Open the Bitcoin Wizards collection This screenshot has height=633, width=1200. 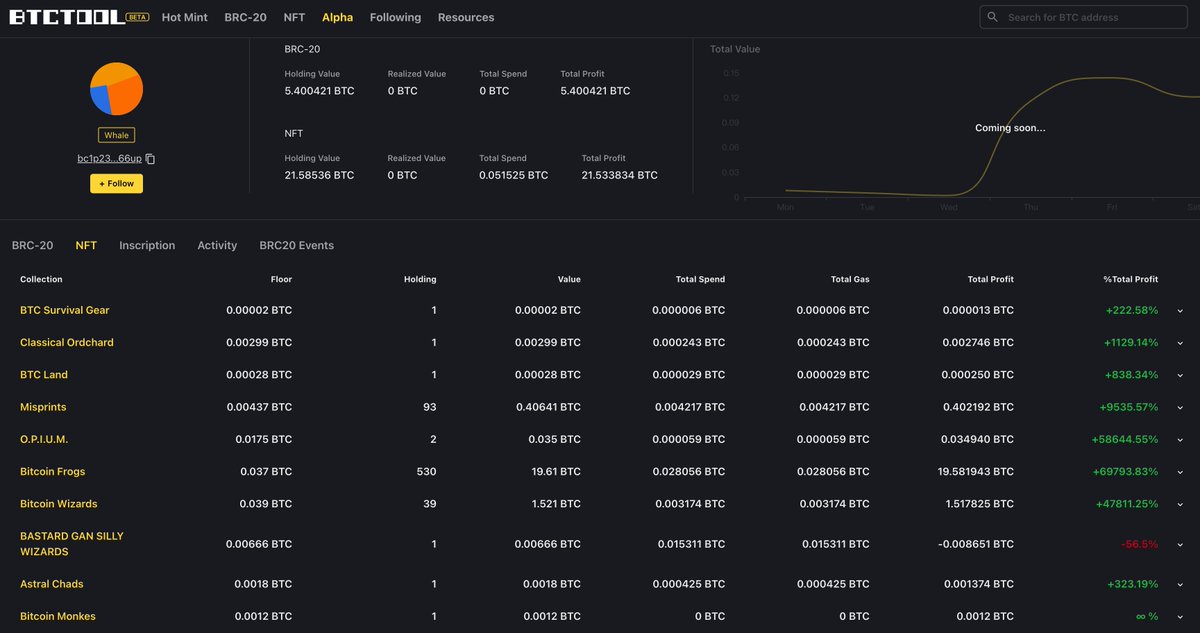point(59,503)
